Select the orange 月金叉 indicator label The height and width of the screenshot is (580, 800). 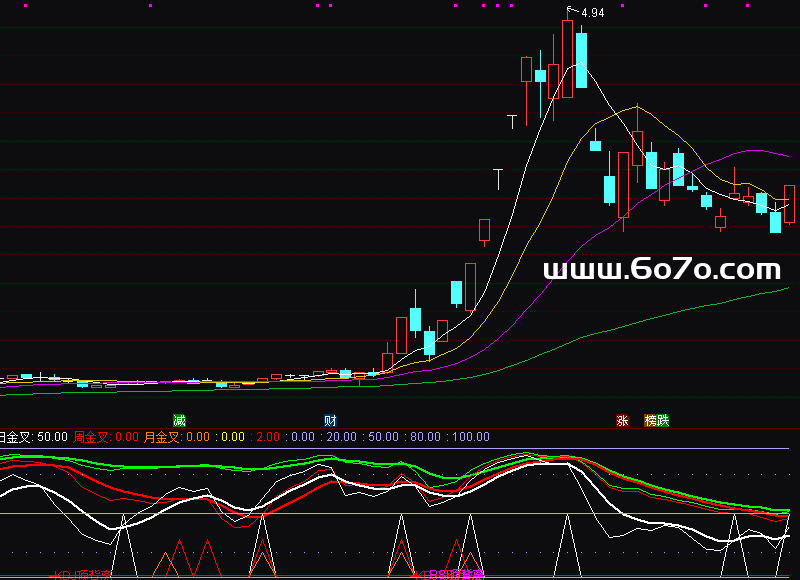point(162,437)
